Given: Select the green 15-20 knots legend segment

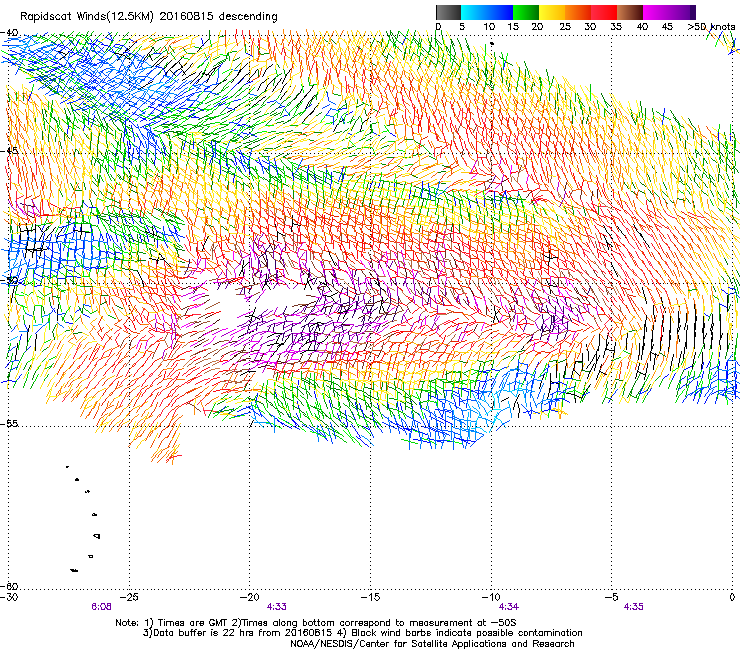Looking at the screenshot, I should (x=526, y=12).
